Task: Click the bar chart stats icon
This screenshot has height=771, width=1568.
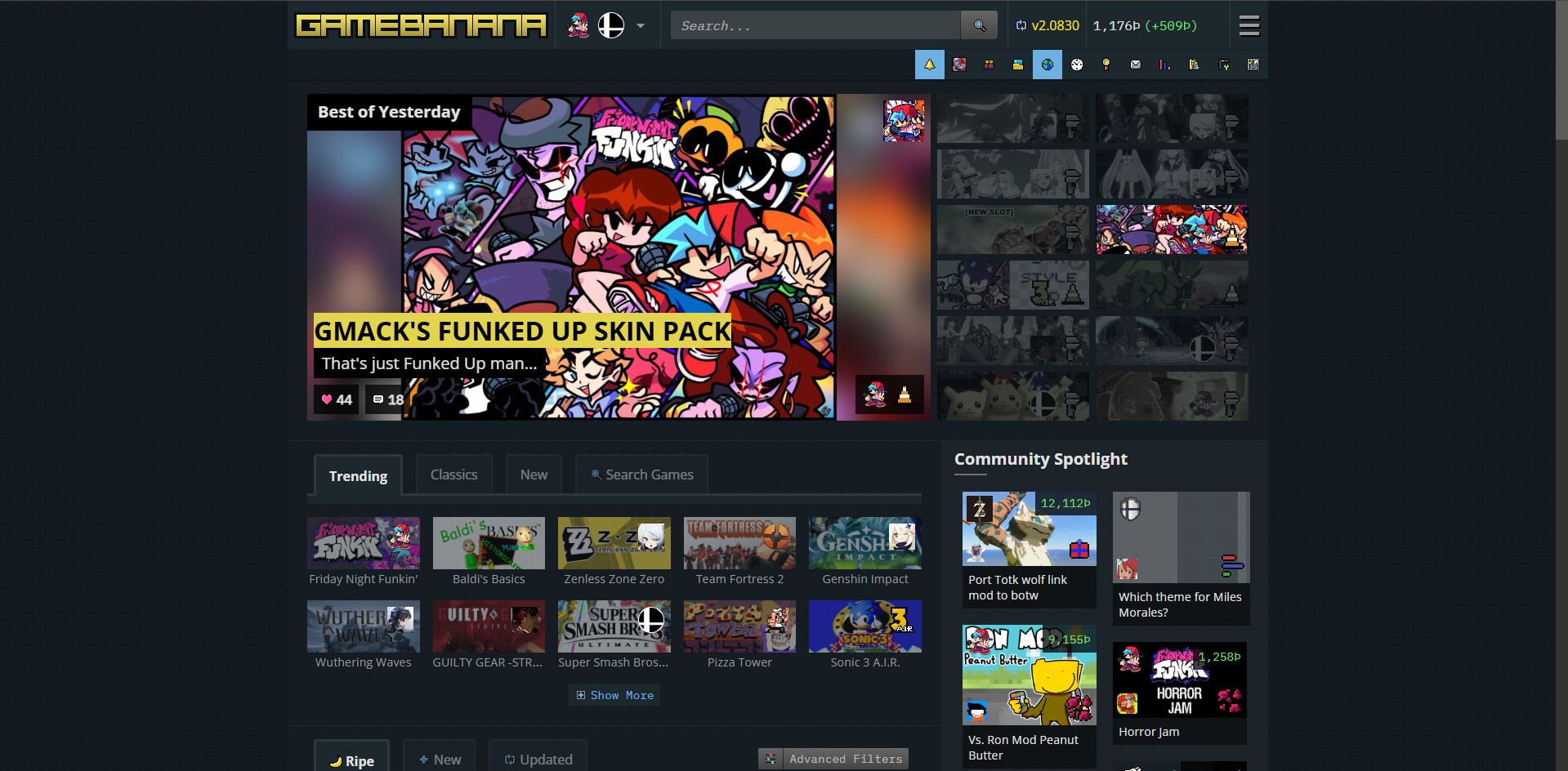Action: (1164, 65)
